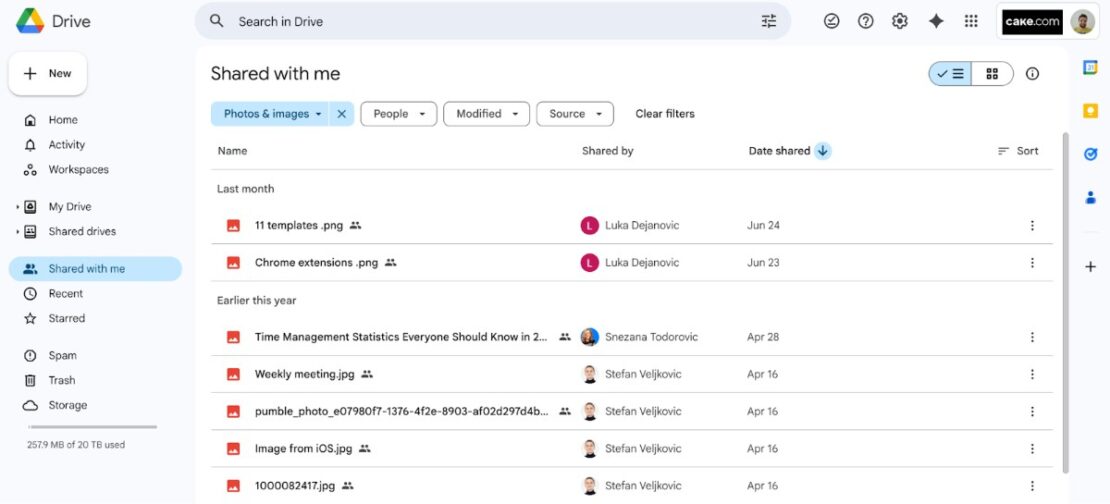
Task: Click Snezana Todorovic in Shared by column
Action: click(651, 338)
